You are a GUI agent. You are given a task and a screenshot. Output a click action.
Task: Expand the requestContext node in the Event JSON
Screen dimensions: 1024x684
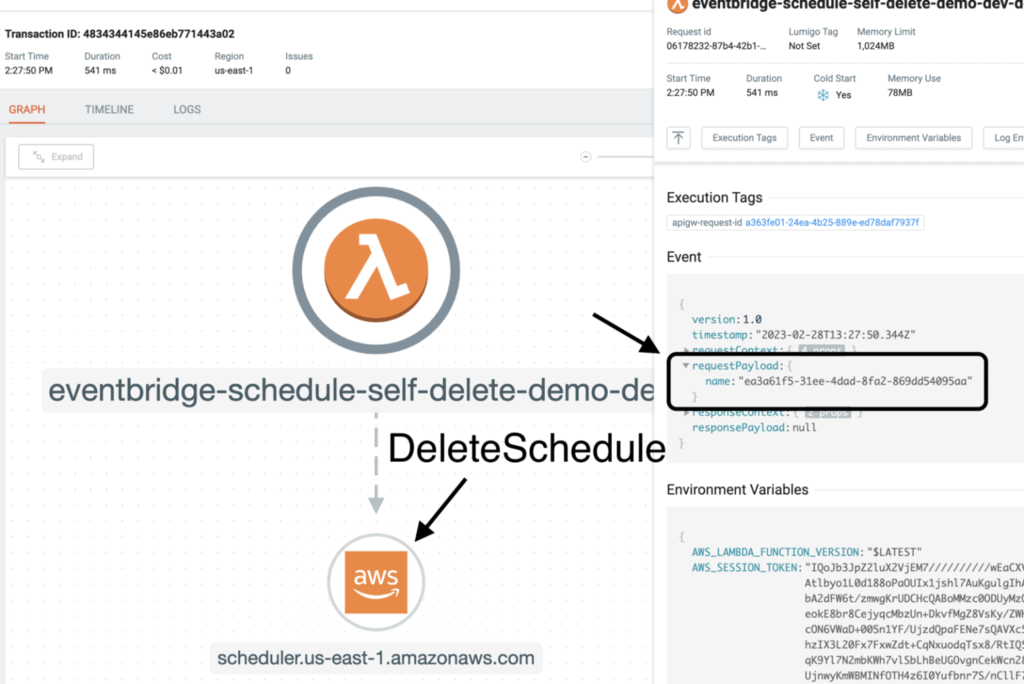coord(687,348)
